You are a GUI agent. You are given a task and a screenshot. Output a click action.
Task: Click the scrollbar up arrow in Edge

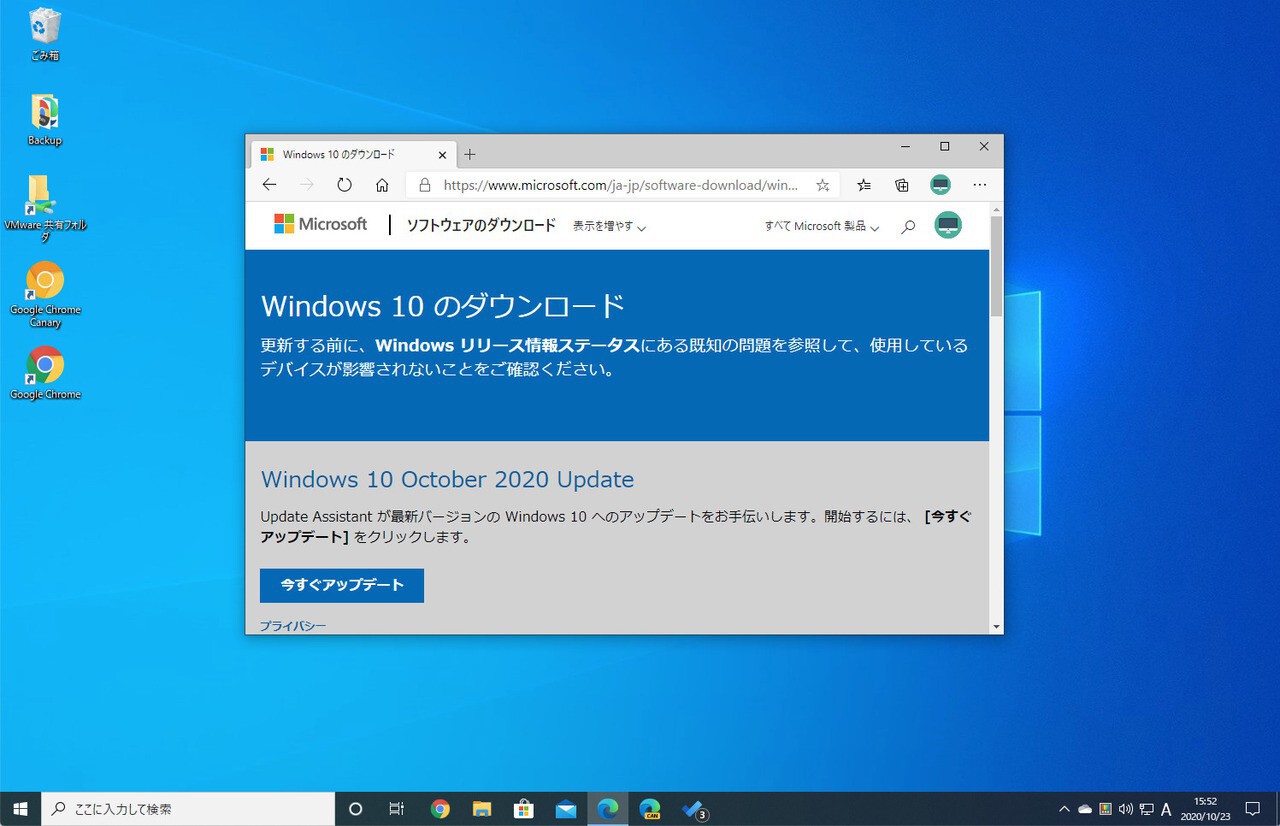[996, 209]
